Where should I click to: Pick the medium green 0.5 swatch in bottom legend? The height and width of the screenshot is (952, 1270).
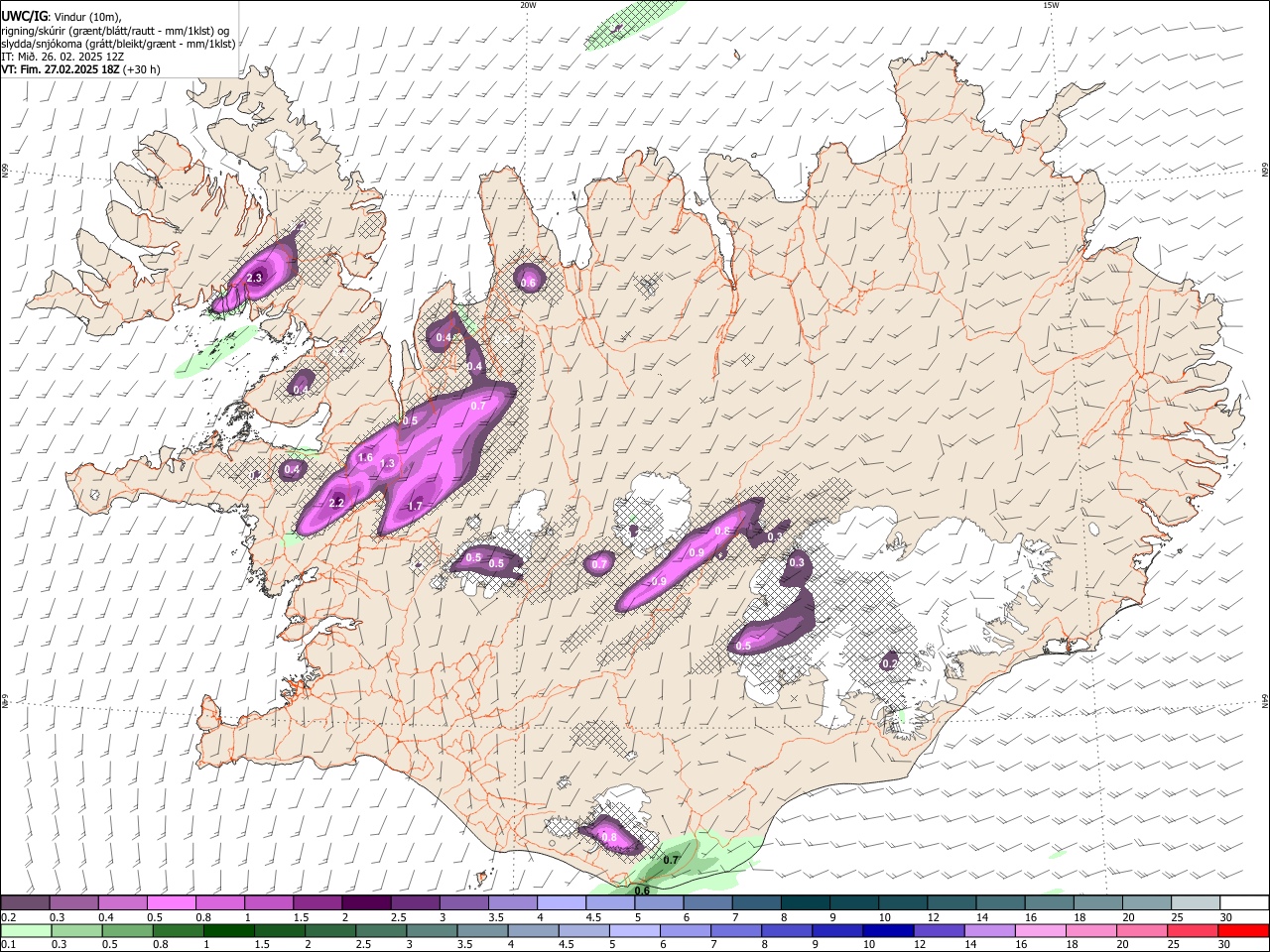[128, 930]
